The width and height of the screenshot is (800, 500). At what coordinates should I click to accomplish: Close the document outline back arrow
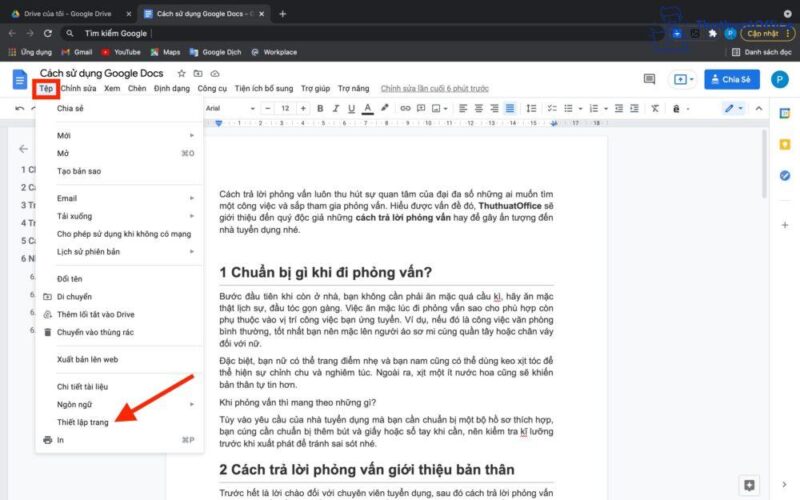click(23, 148)
